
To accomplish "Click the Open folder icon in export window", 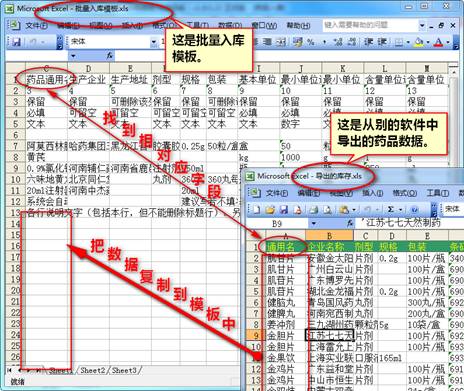I will (x=270, y=210).
